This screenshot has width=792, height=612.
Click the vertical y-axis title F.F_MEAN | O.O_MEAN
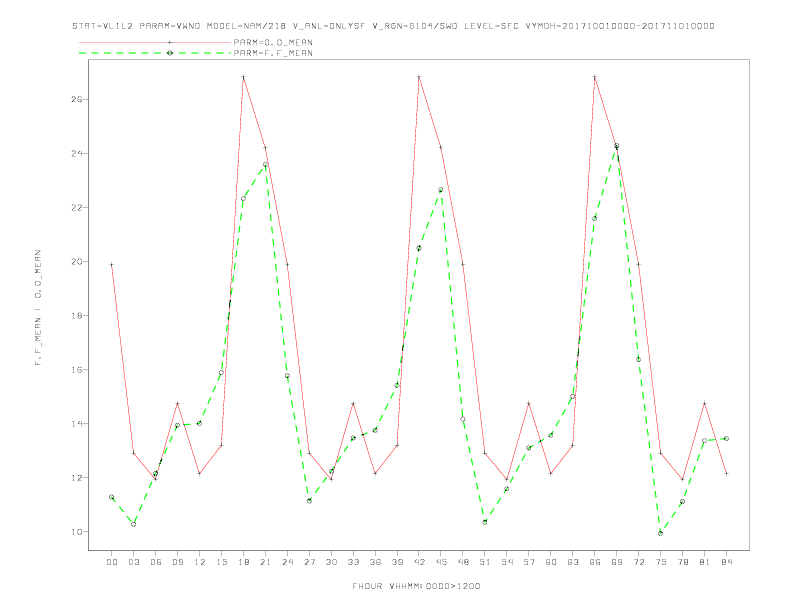38,308
